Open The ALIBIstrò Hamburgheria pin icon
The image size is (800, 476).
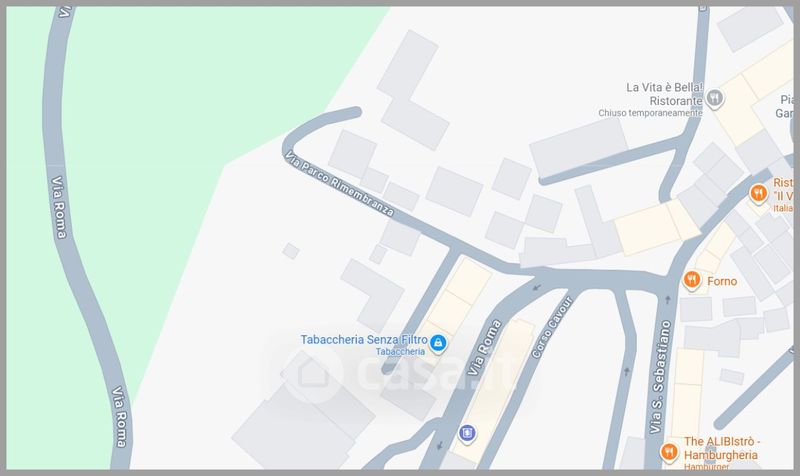669,453
